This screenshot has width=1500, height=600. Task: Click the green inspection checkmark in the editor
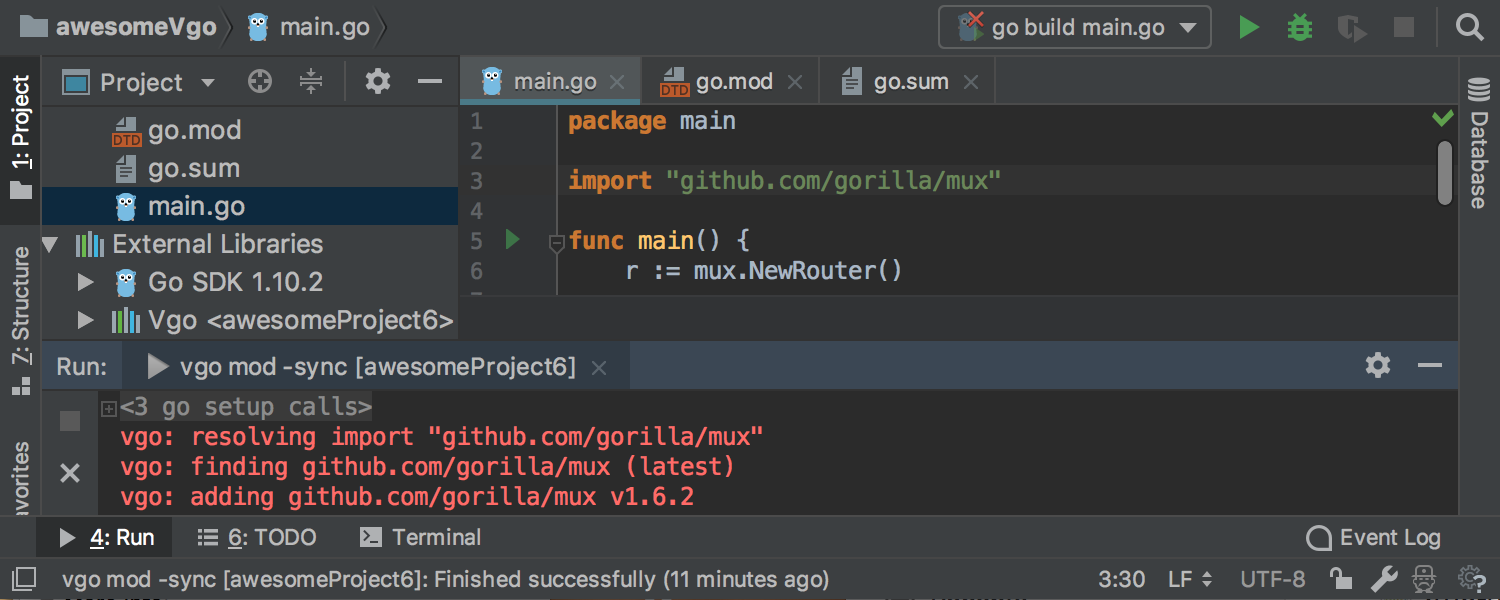[1442, 119]
